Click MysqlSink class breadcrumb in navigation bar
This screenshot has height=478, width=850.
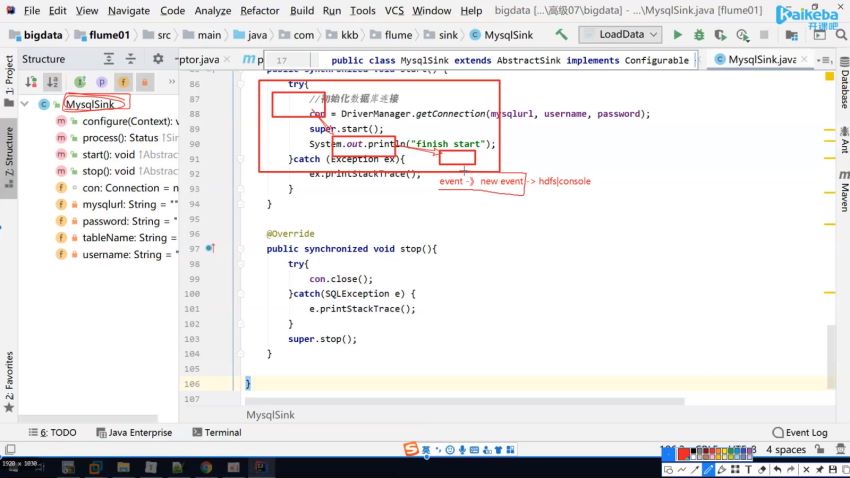pos(502,35)
